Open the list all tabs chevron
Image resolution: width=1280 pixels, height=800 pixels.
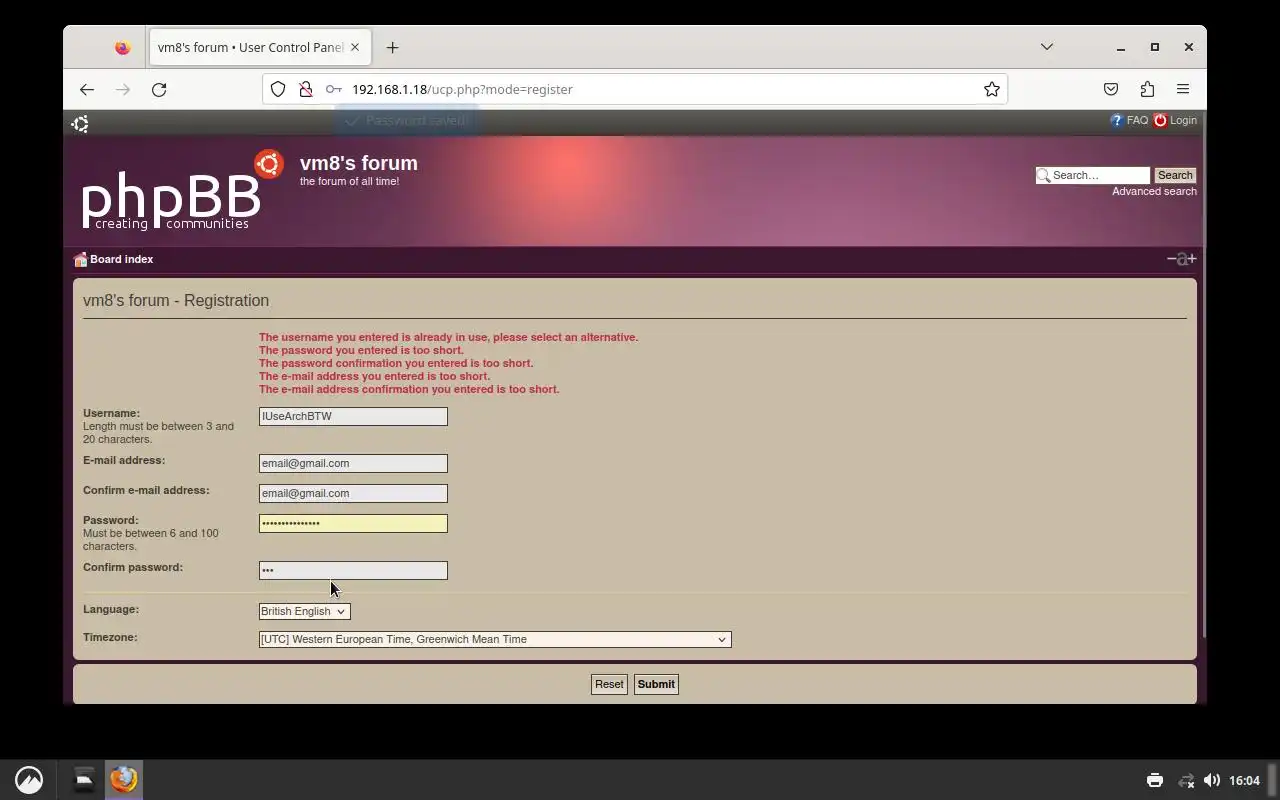(1047, 47)
